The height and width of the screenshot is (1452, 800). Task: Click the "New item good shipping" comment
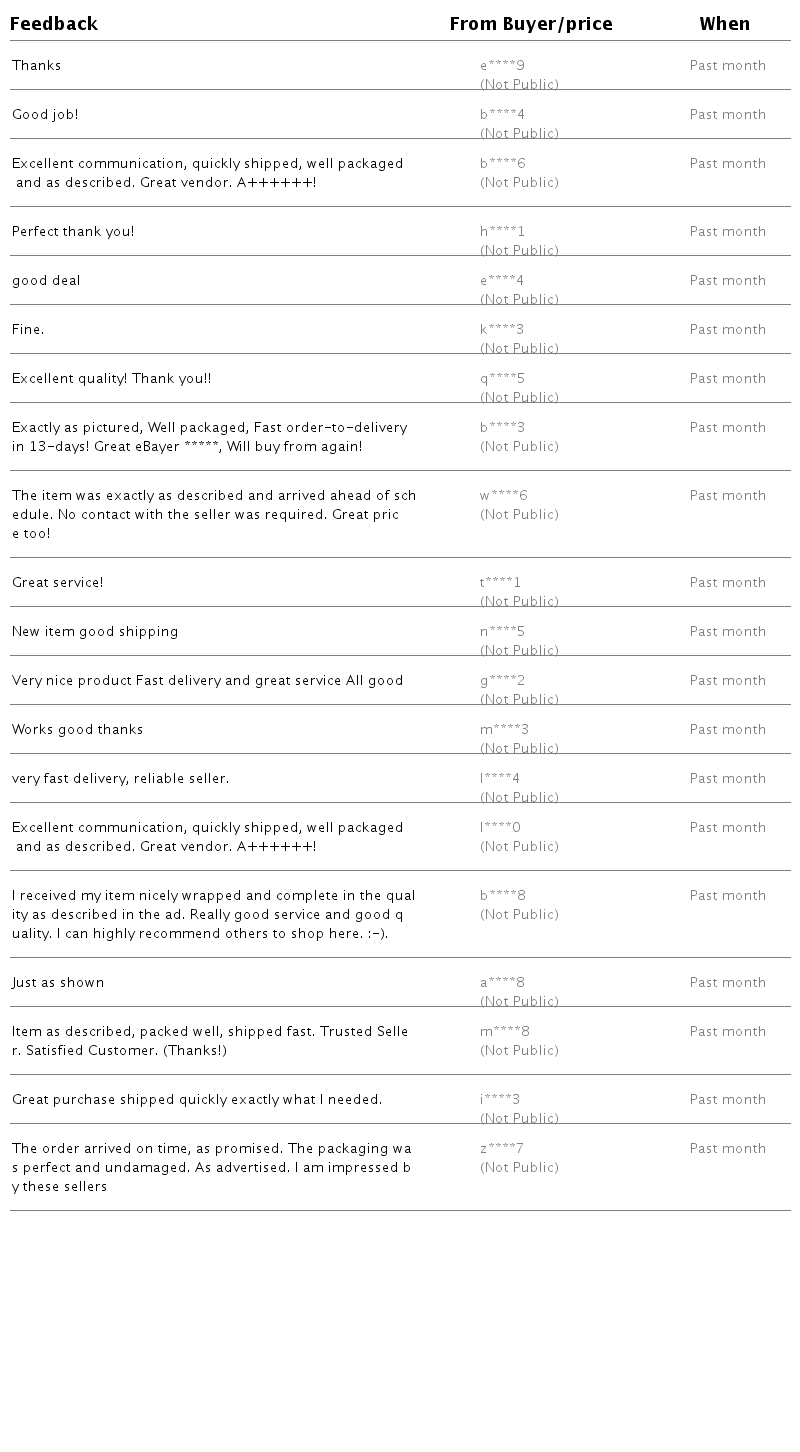95,632
